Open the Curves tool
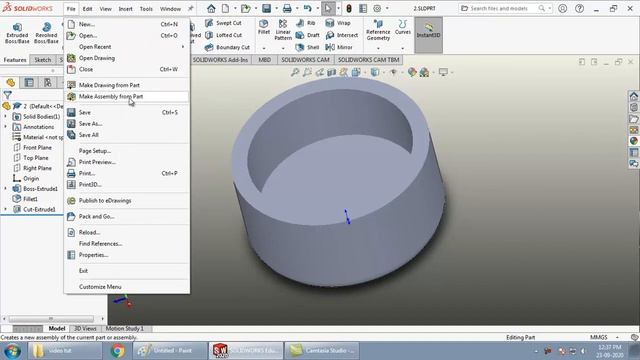The width and height of the screenshot is (640, 360). [403, 27]
